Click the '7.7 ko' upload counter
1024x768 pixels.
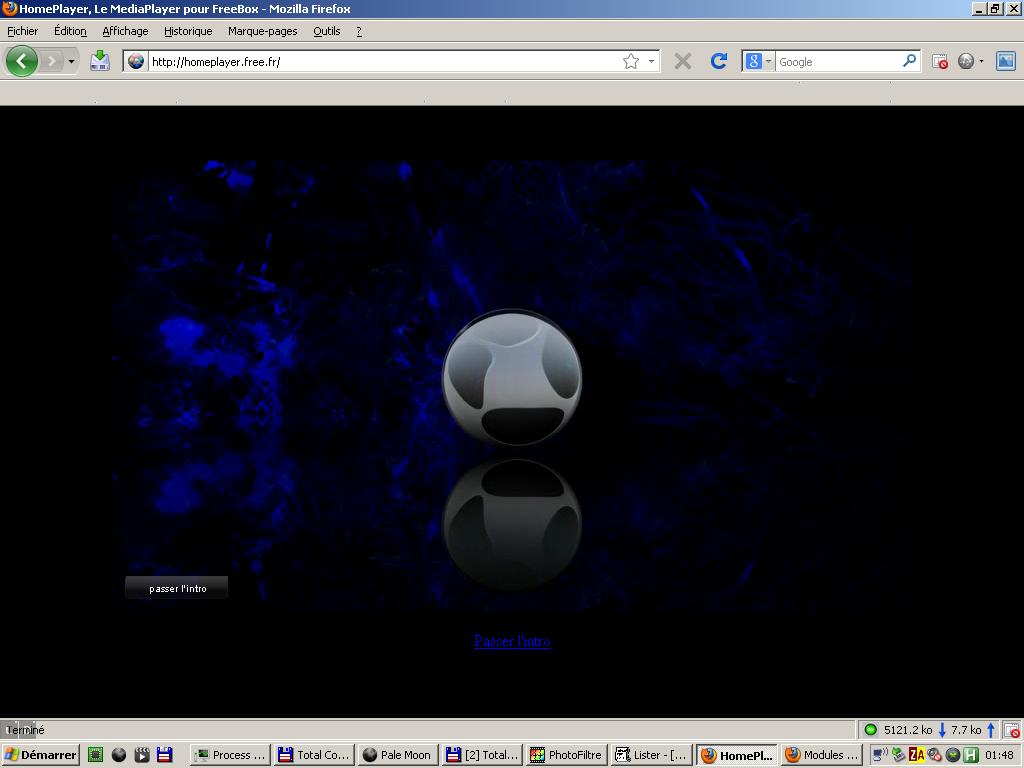[966, 729]
